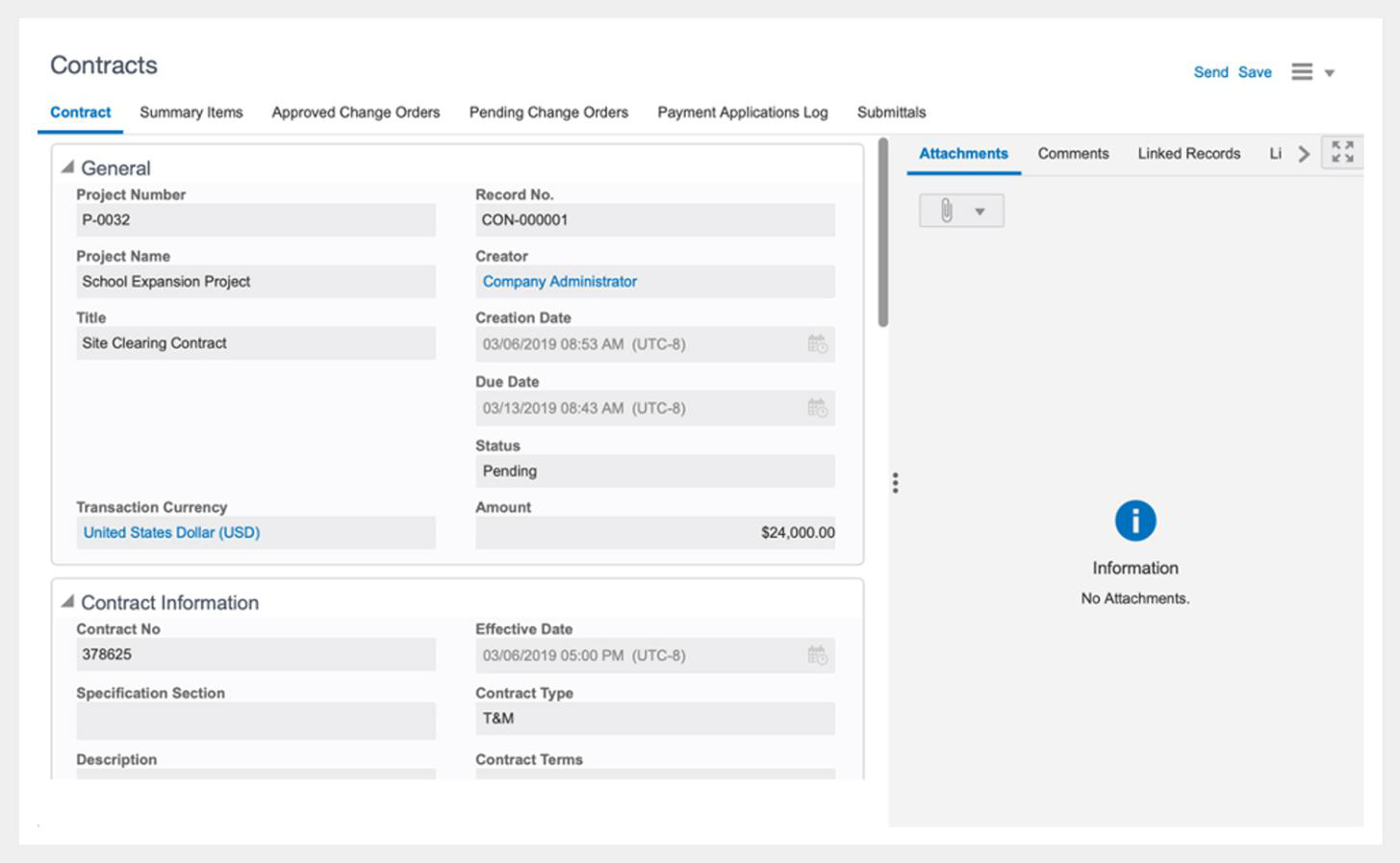Open the dropdown arrow beside the menu icon
The height and width of the screenshot is (863, 1400).
coord(1330,73)
